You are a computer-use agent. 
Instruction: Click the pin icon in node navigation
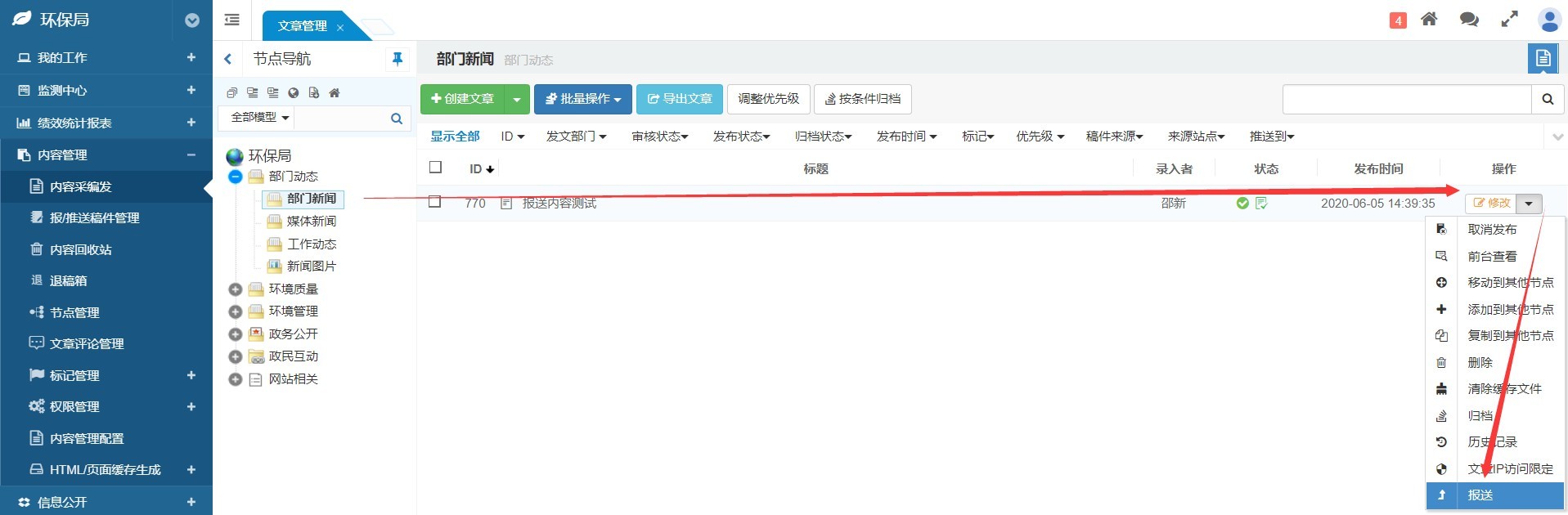tap(398, 59)
